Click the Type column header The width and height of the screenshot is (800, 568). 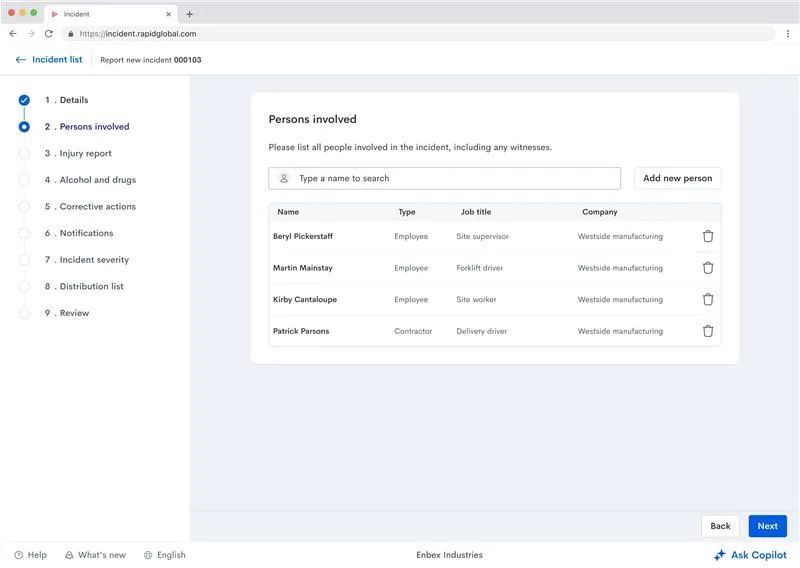pos(407,212)
